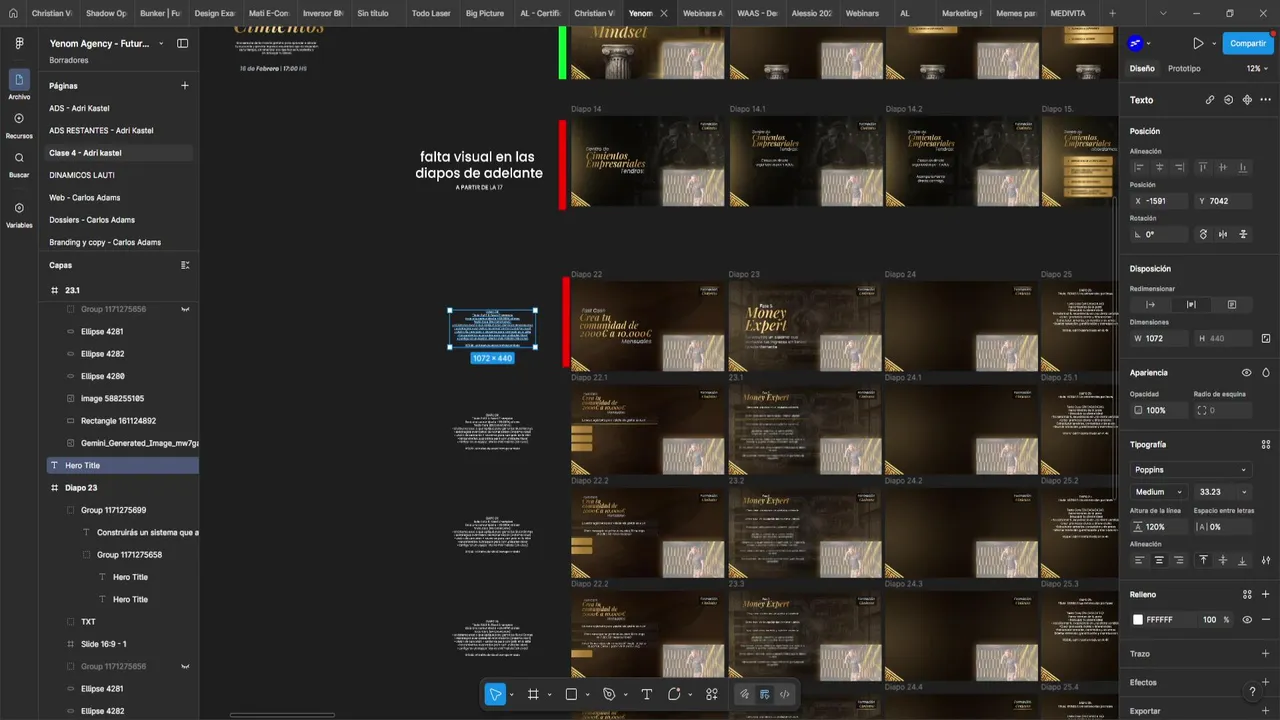Align text vertically to top

(1203, 560)
